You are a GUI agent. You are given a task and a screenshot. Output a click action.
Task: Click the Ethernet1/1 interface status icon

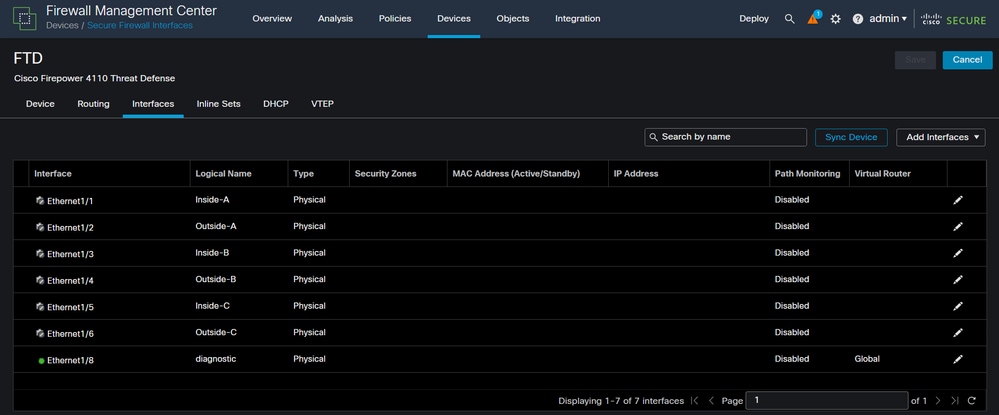tap(40, 200)
